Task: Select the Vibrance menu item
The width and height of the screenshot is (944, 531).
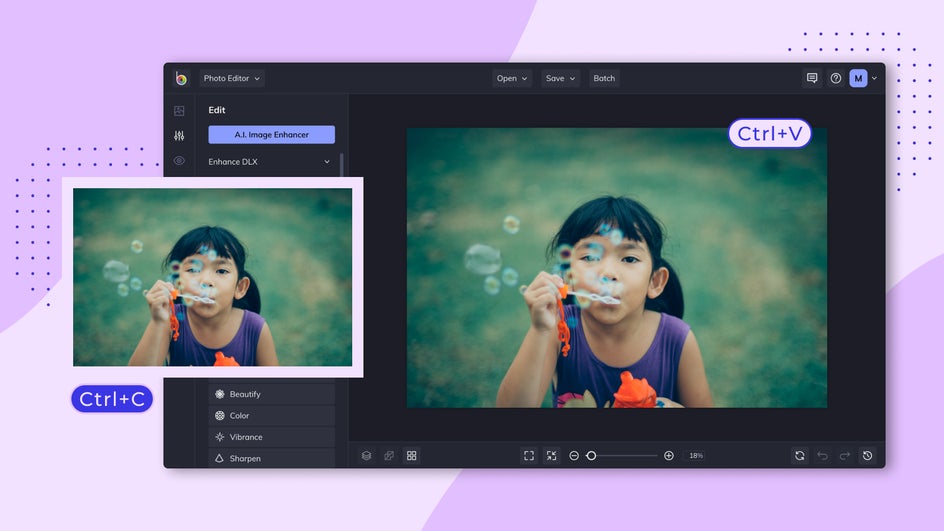Action: coord(272,437)
